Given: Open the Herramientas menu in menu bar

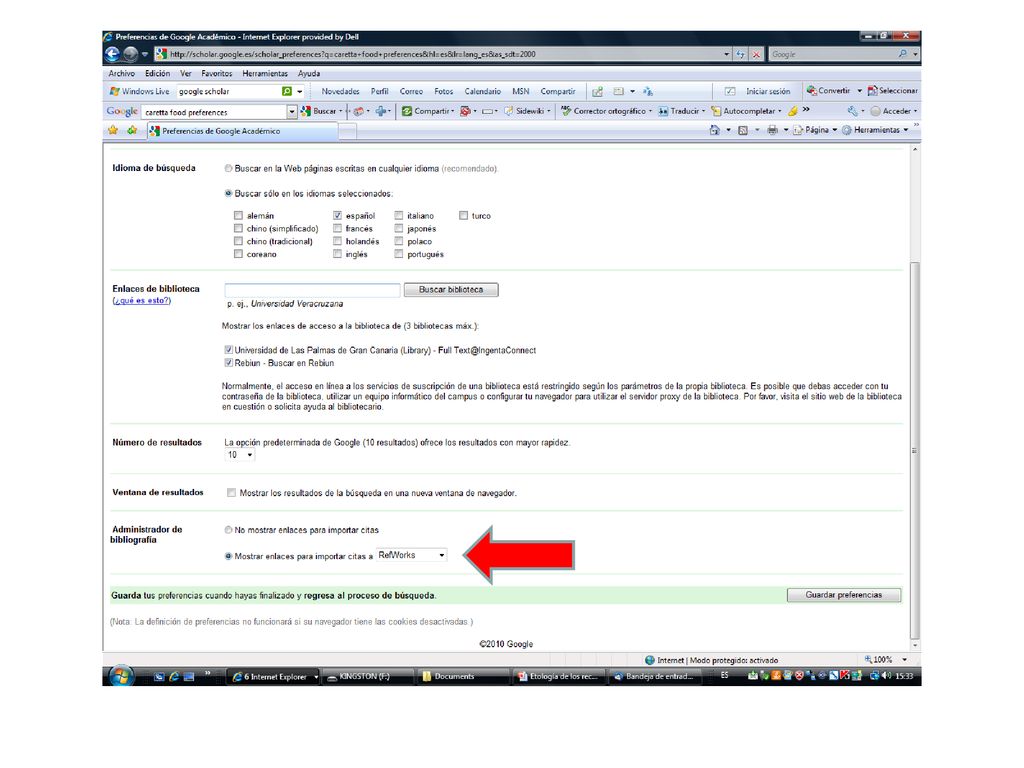Looking at the screenshot, I should click(265, 74).
